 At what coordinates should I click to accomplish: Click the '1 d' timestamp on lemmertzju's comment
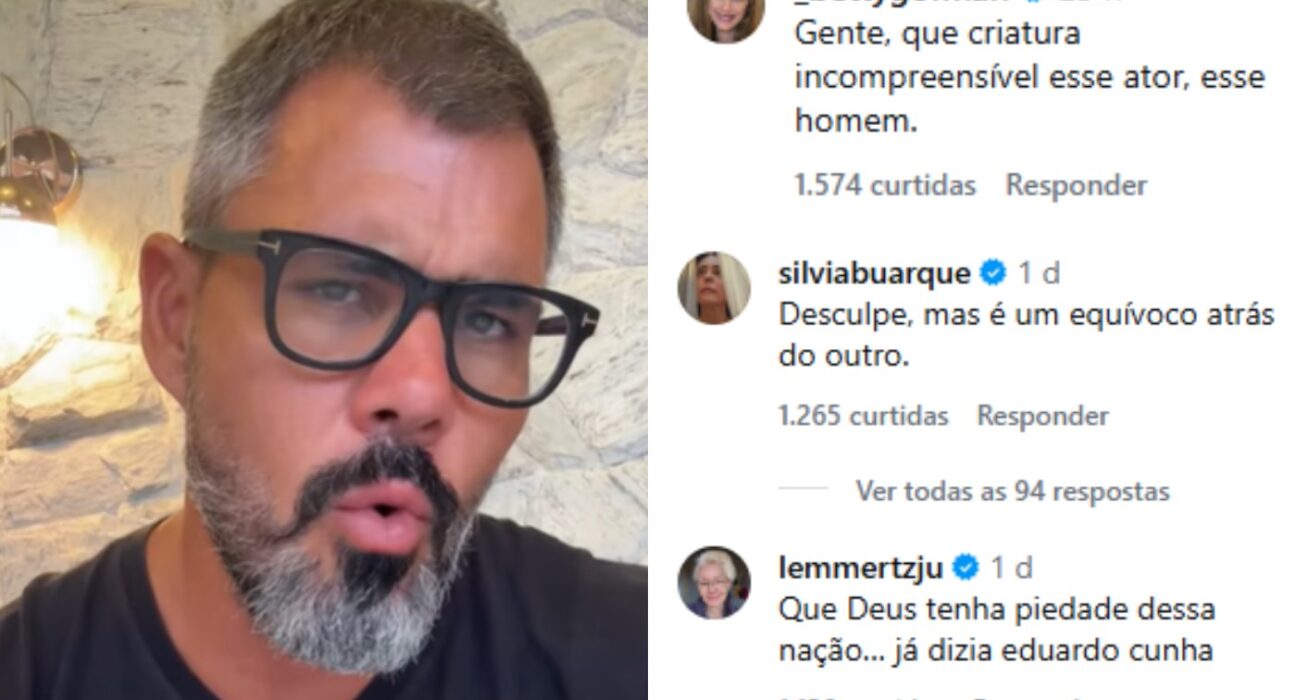(1012, 568)
